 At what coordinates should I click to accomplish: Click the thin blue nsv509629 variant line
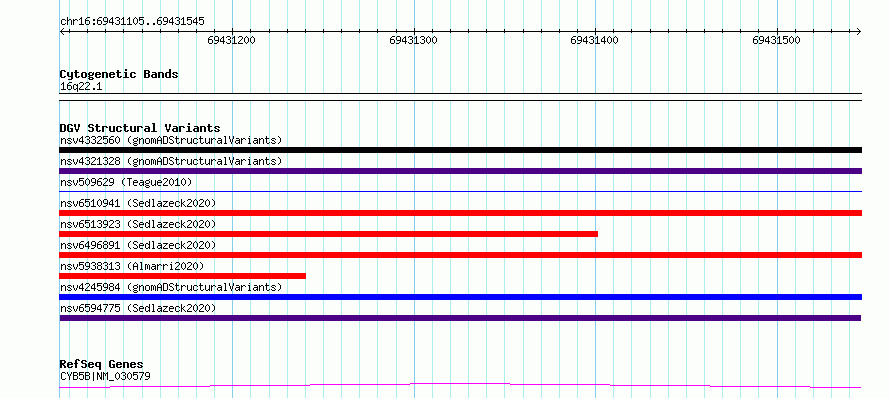pyautogui.click(x=460, y=192)
